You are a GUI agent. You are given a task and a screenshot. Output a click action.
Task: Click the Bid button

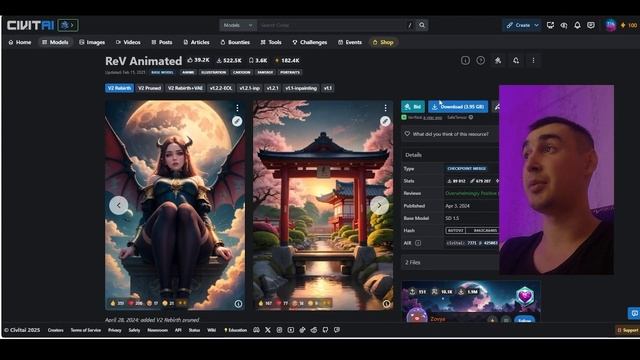coord(413,107)
